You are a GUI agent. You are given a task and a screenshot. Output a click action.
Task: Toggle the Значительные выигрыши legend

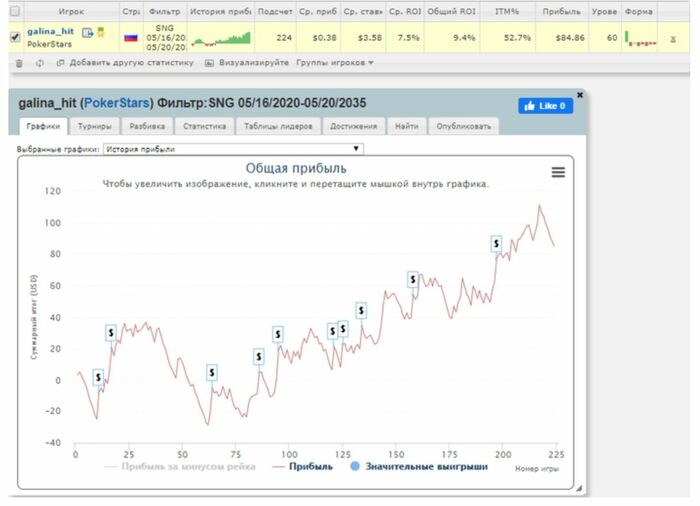(419, 467)
